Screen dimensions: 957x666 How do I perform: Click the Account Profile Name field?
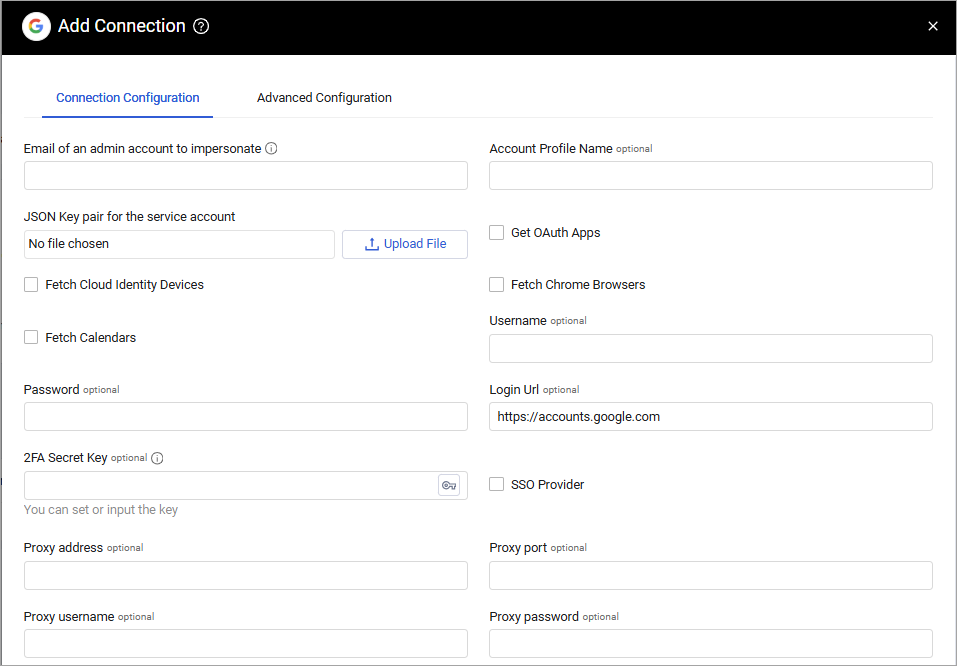(710, 176)
